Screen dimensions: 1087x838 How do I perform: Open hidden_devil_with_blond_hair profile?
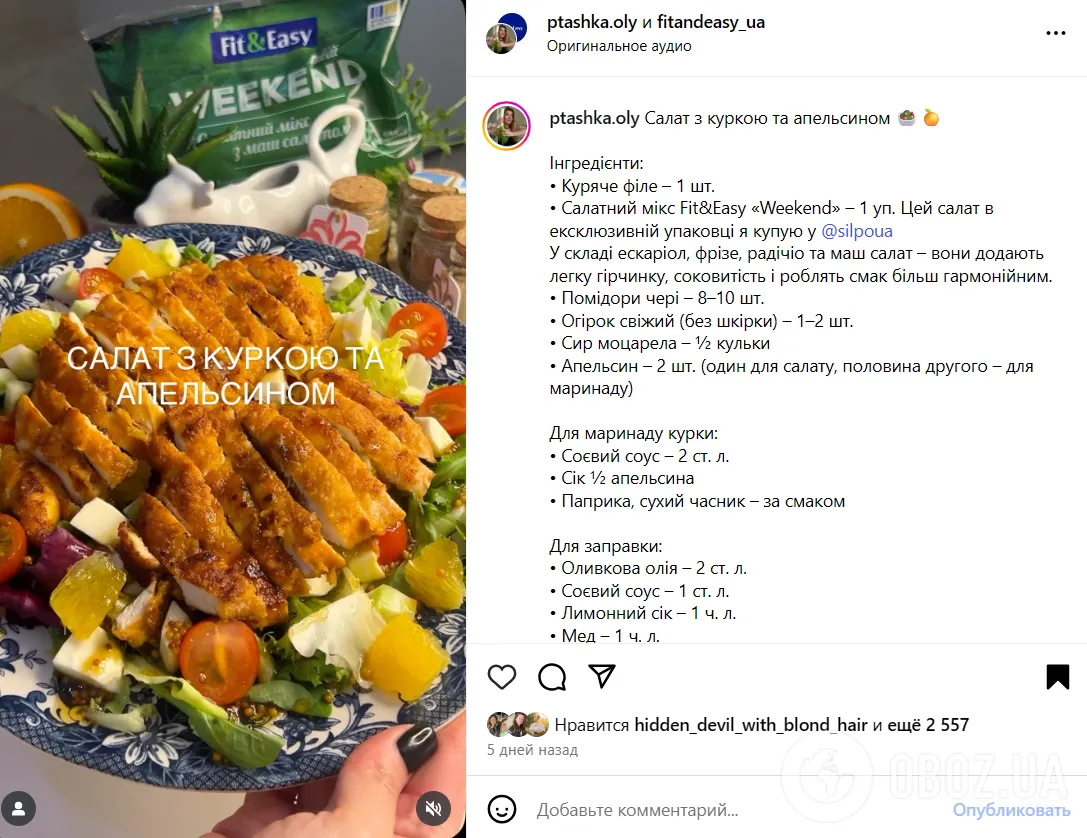coord(751,725)
